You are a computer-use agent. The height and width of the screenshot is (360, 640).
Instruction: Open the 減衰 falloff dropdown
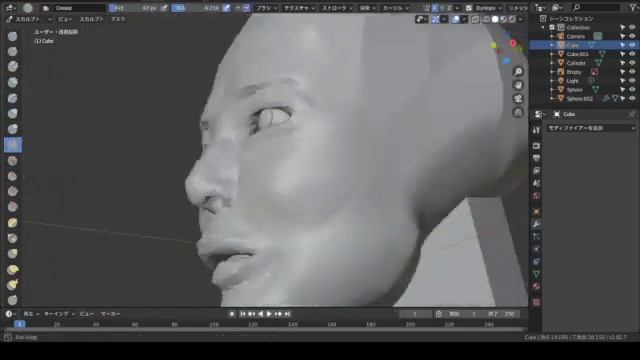(367, 8)
